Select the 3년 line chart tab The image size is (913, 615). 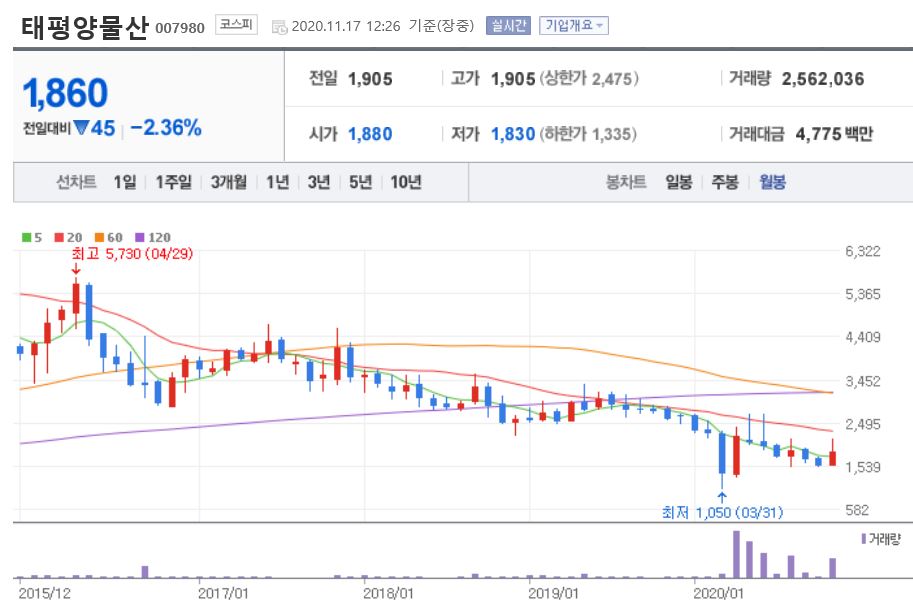point(319,182)
